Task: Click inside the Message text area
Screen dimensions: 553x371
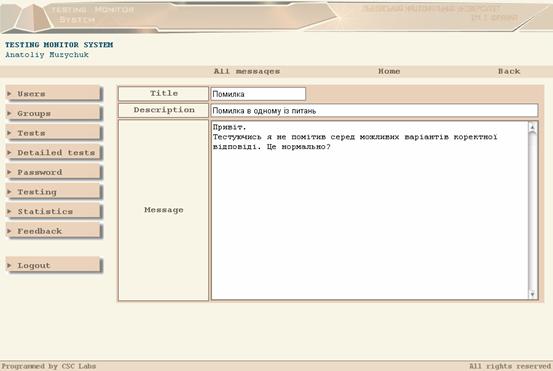Action: pyautogui.click(x=370, y=210)
